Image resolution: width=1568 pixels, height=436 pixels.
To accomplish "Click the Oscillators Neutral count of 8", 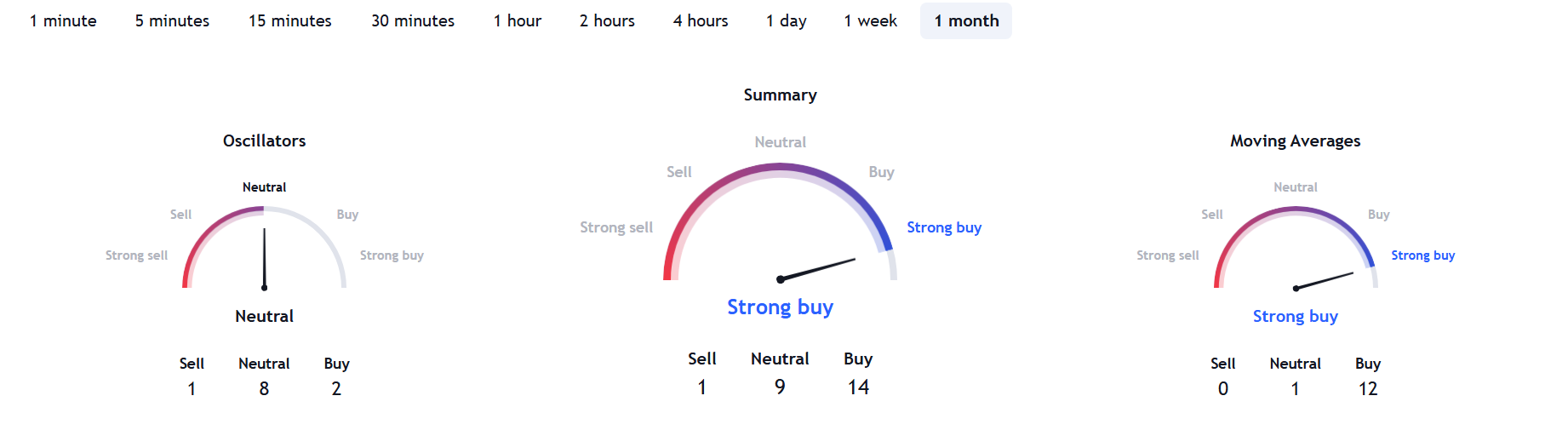I will 264,389.
